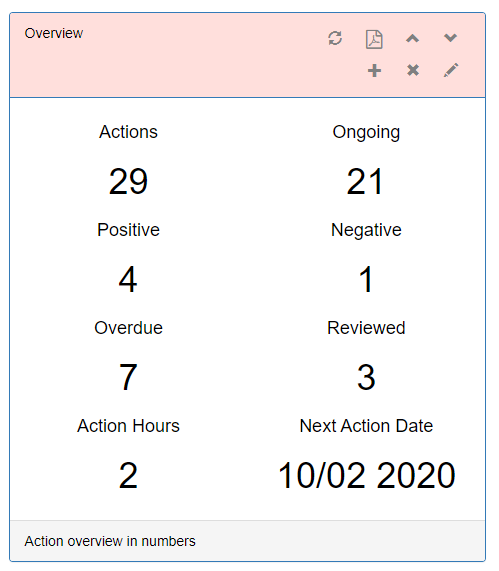Remove the widget with the X icon
The width and height of the screenshot is (499, 571).
413,70
